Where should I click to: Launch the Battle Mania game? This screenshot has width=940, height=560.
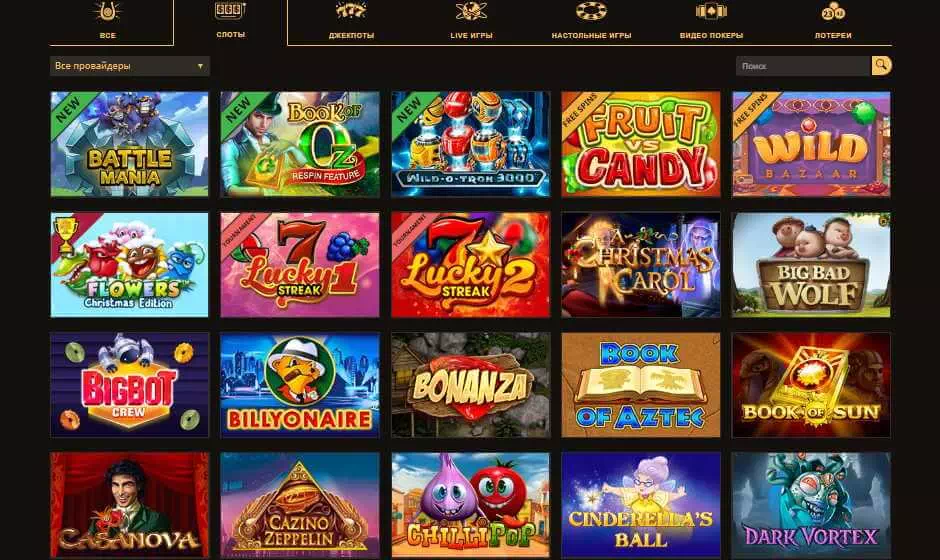coord(129,144)
